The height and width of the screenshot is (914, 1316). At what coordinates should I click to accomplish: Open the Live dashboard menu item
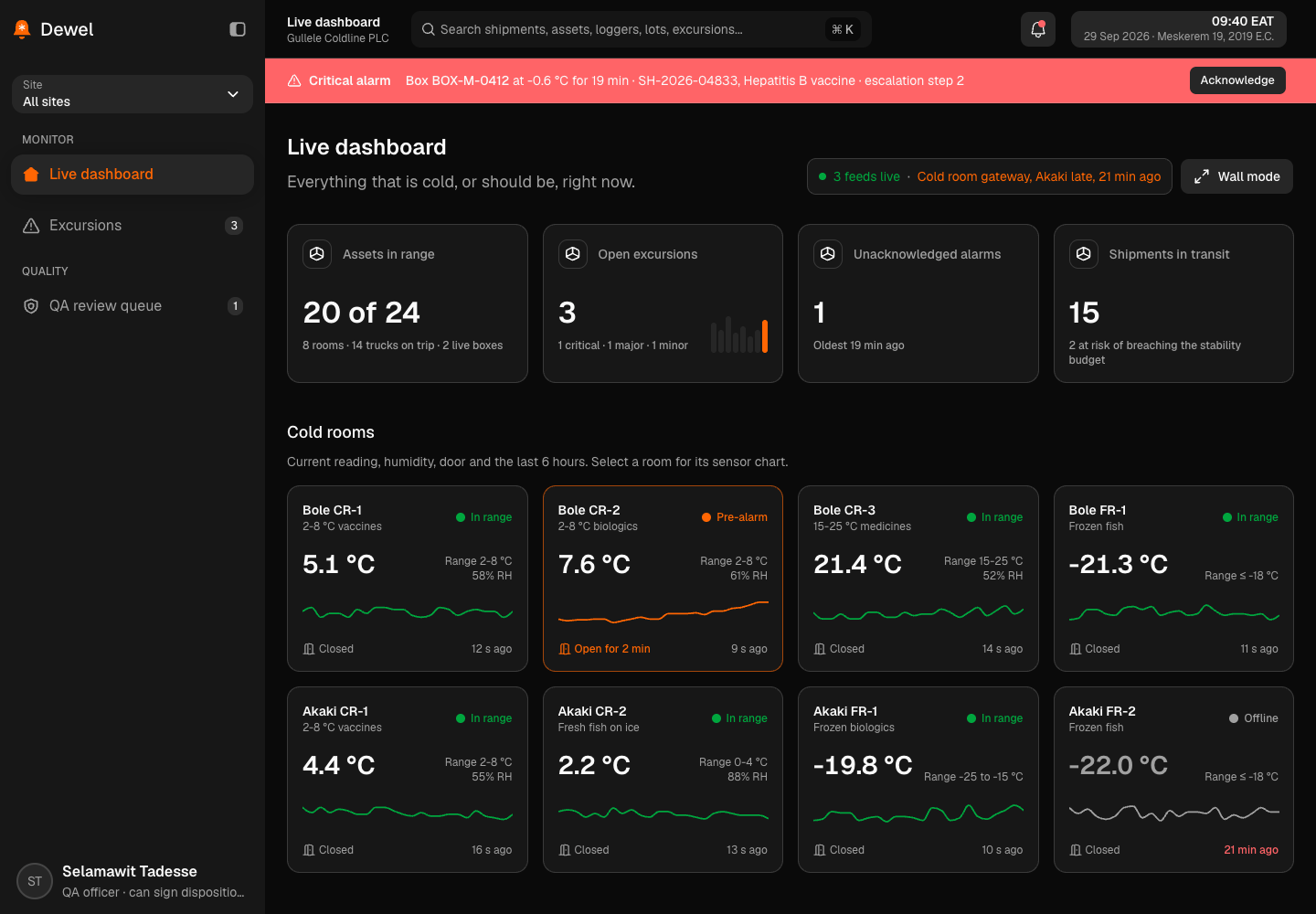pyautogui.click(x=133, y=175)
